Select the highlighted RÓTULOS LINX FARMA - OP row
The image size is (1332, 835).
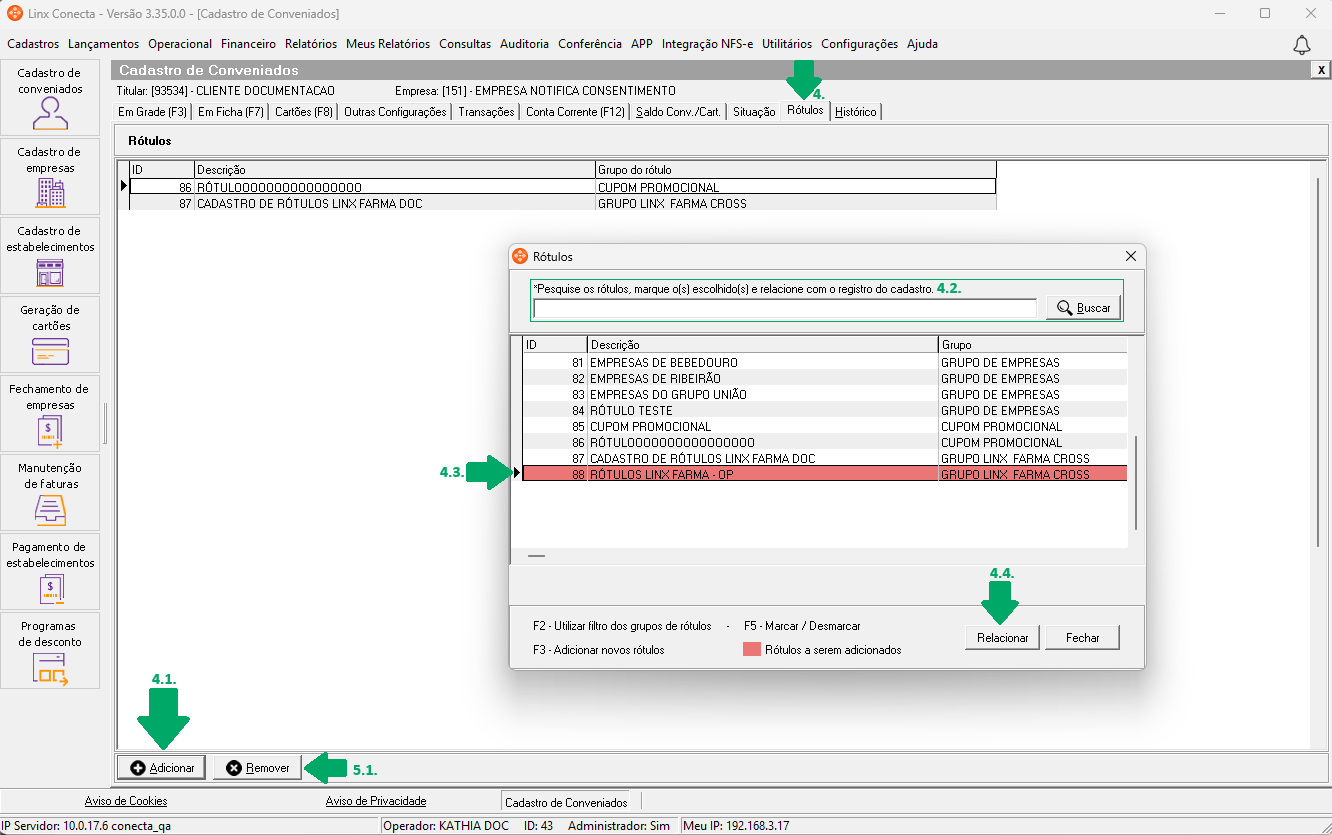coord(826,474)
